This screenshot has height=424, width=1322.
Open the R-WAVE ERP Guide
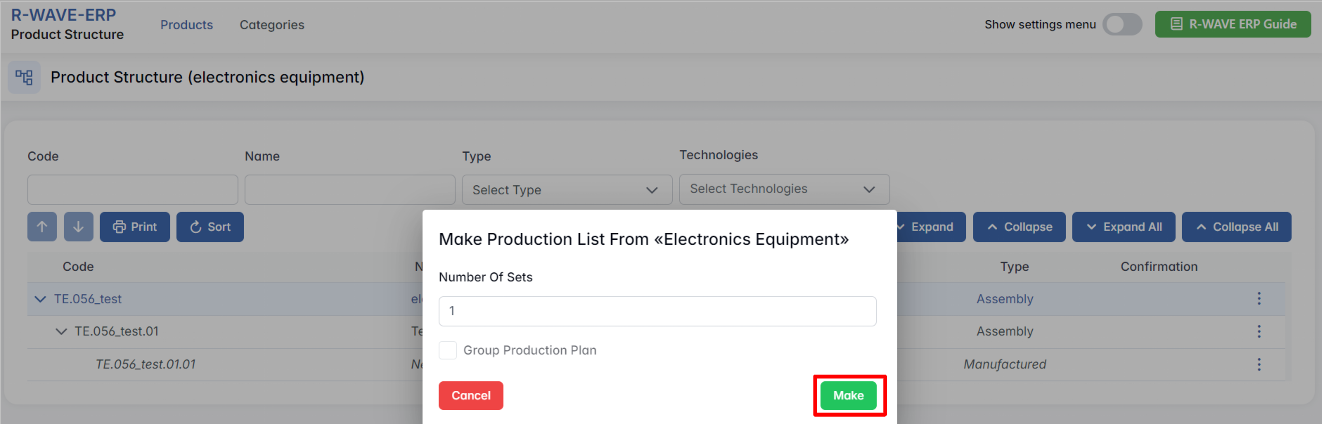pyautogui.click(x=1232, y=25)
